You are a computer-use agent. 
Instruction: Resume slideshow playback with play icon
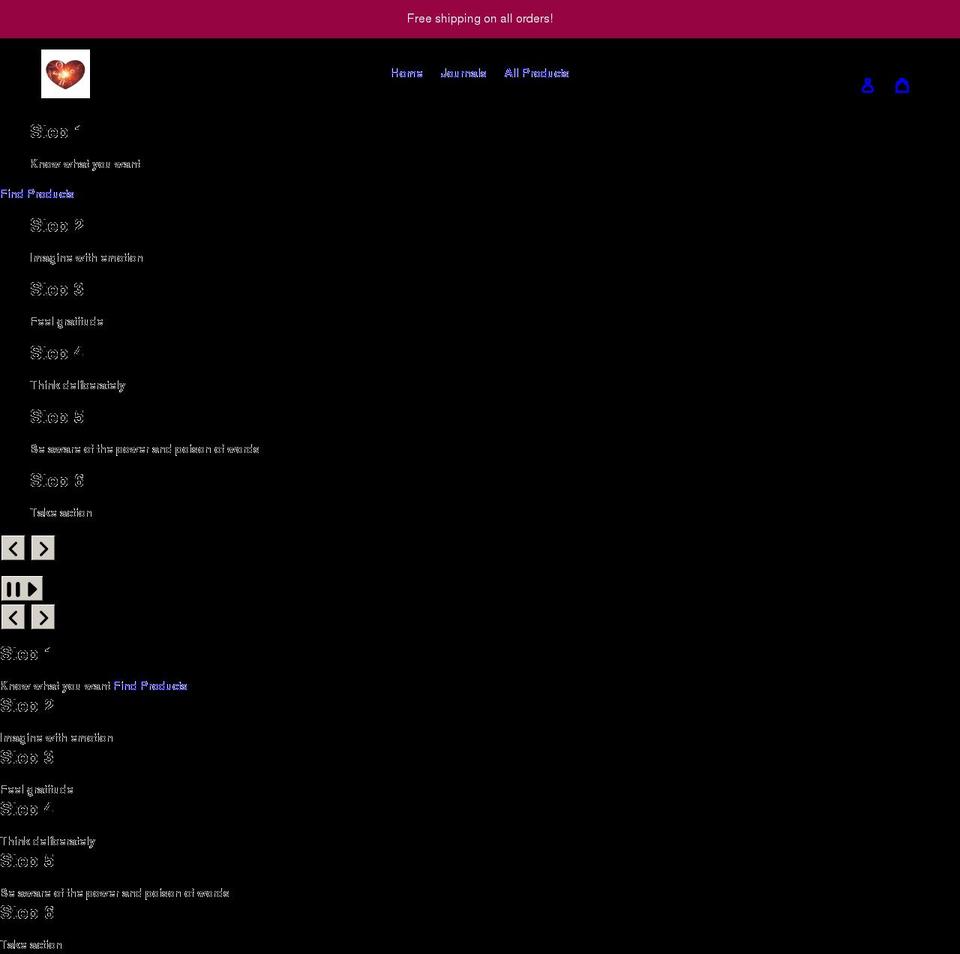click(x=31, y=588)
